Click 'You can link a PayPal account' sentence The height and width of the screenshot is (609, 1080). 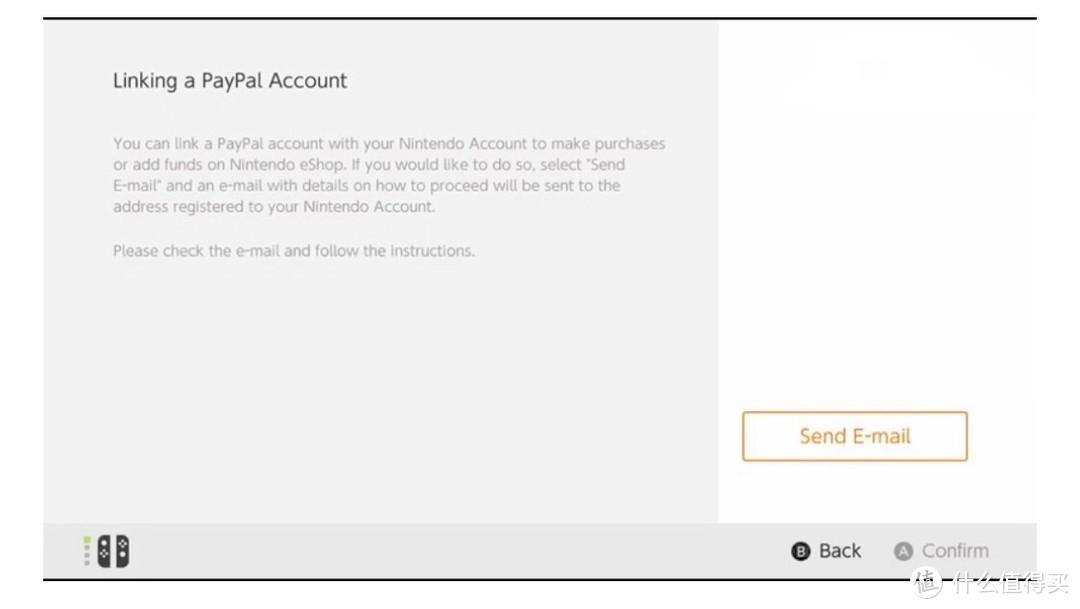tap(230, 144)
